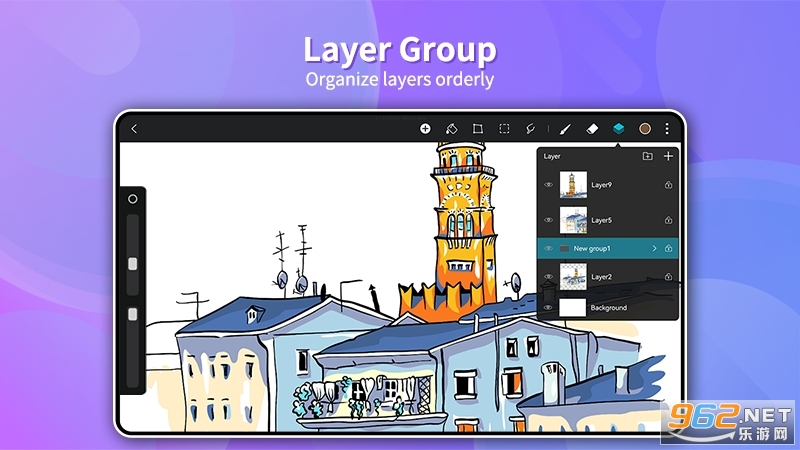Select the paint bucket fill tool
800x450 pixels.
point(452,129)
